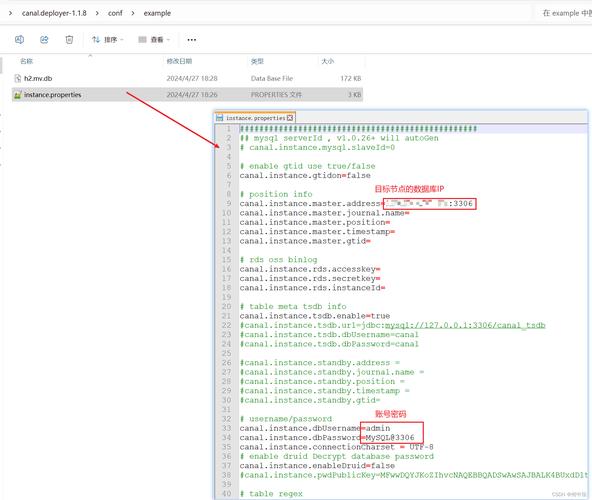Click the delete trash icon

pyautogui.click(x=69, y=39)
